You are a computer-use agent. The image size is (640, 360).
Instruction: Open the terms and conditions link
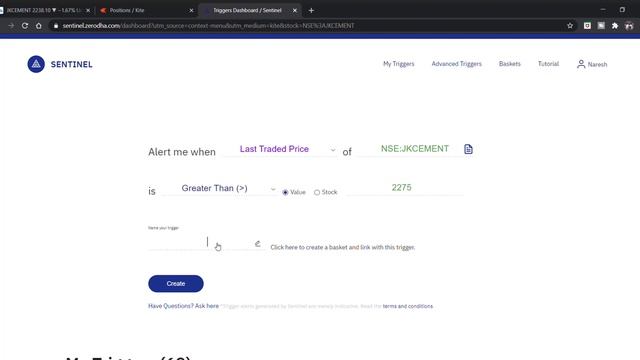tap(408, 306)
